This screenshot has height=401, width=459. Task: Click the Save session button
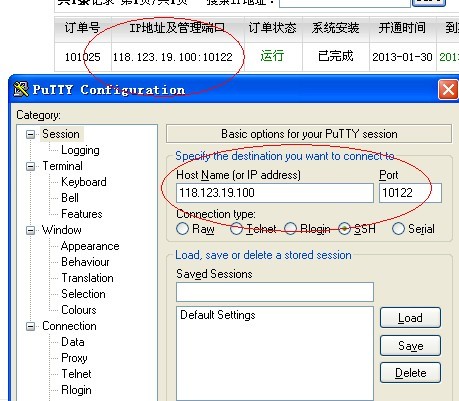point(410,346)
